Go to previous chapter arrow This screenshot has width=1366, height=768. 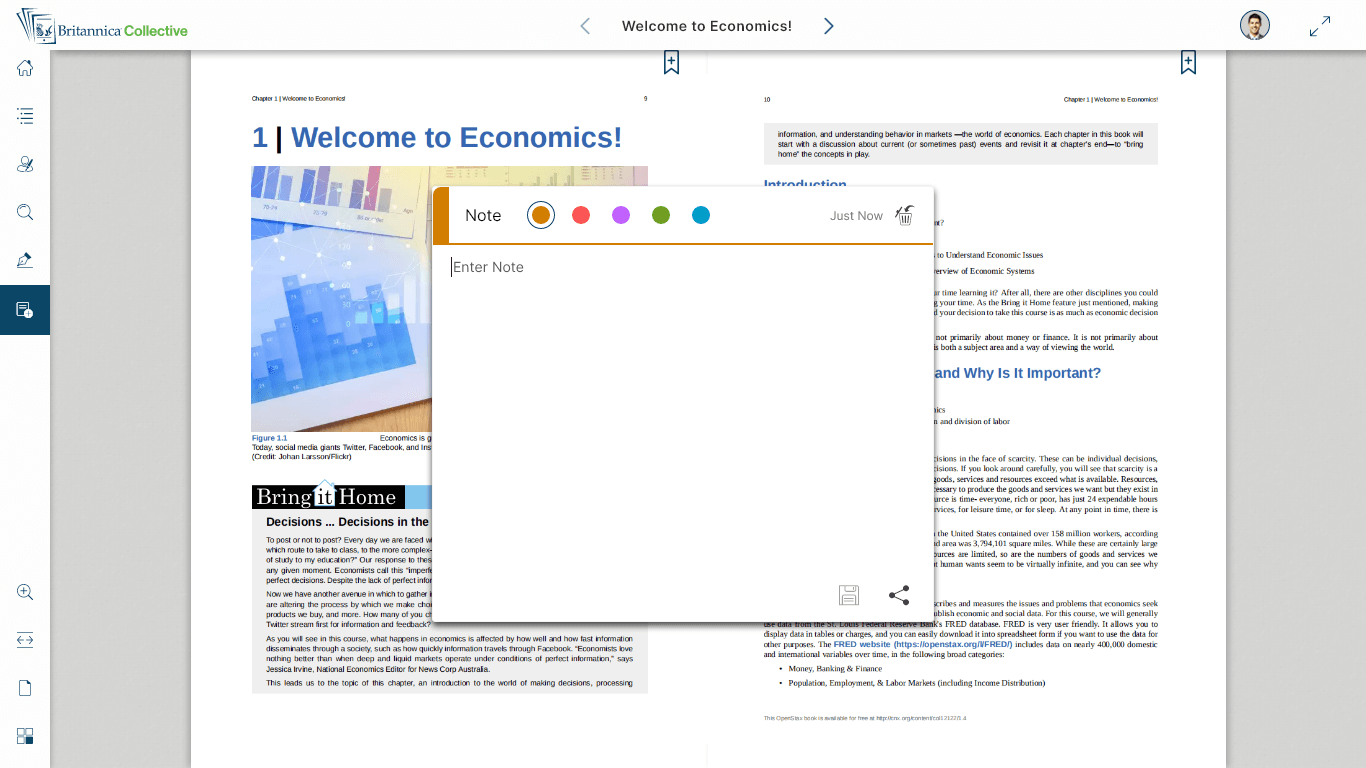585,26
